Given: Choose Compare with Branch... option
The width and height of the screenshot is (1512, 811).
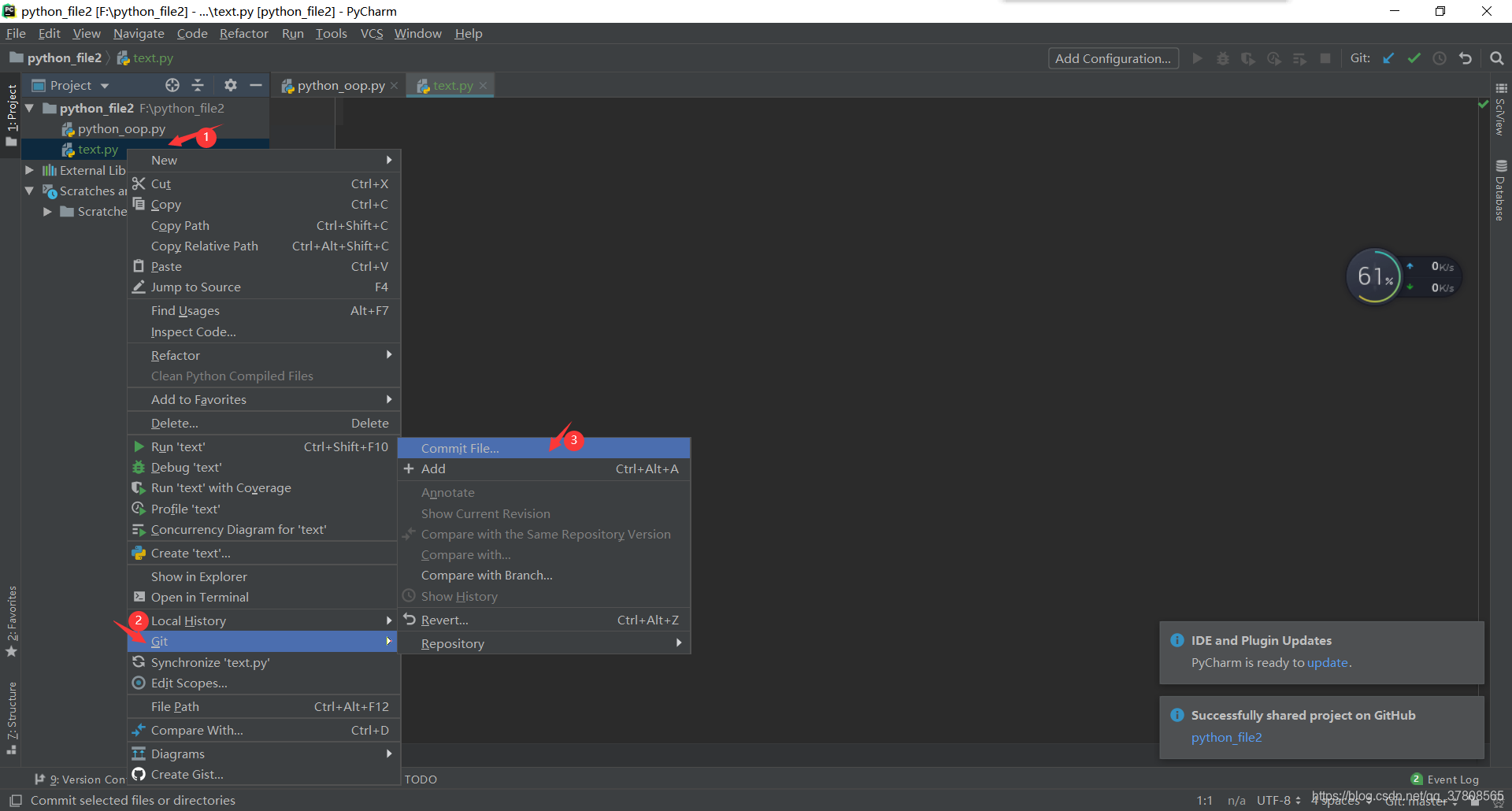Looking at the screenshot, I should pos(544,575).
